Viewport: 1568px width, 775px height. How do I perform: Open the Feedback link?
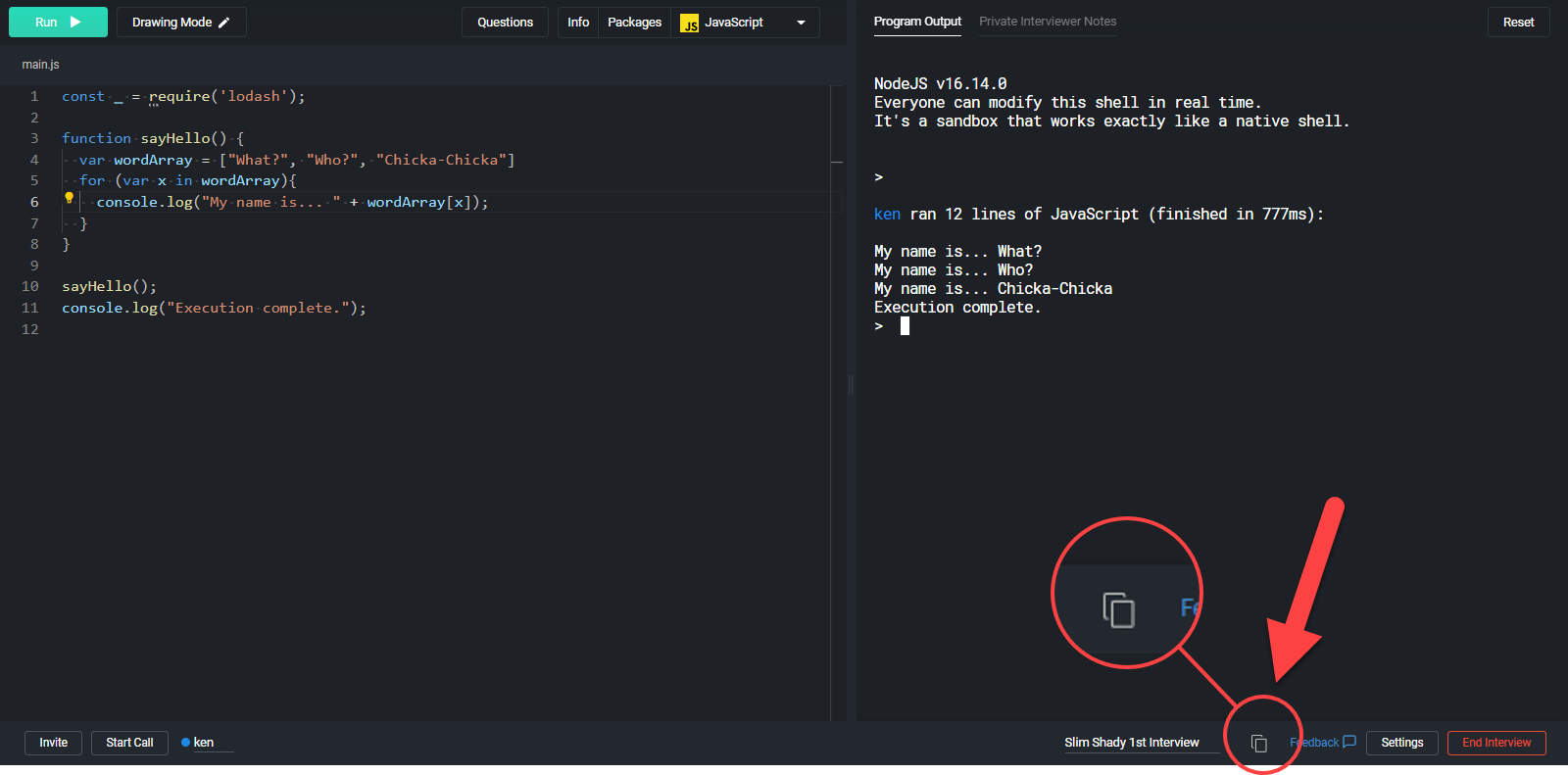[1323, 743]
